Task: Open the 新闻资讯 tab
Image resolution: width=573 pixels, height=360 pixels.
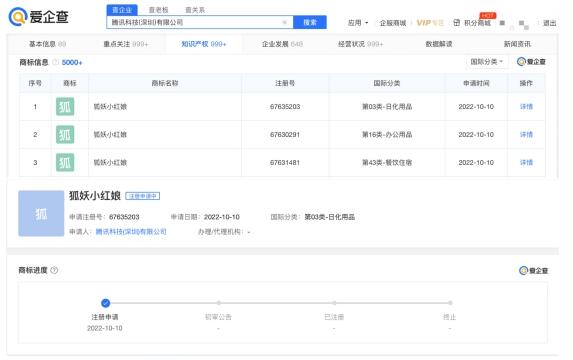Action: (x=517, y=44)
